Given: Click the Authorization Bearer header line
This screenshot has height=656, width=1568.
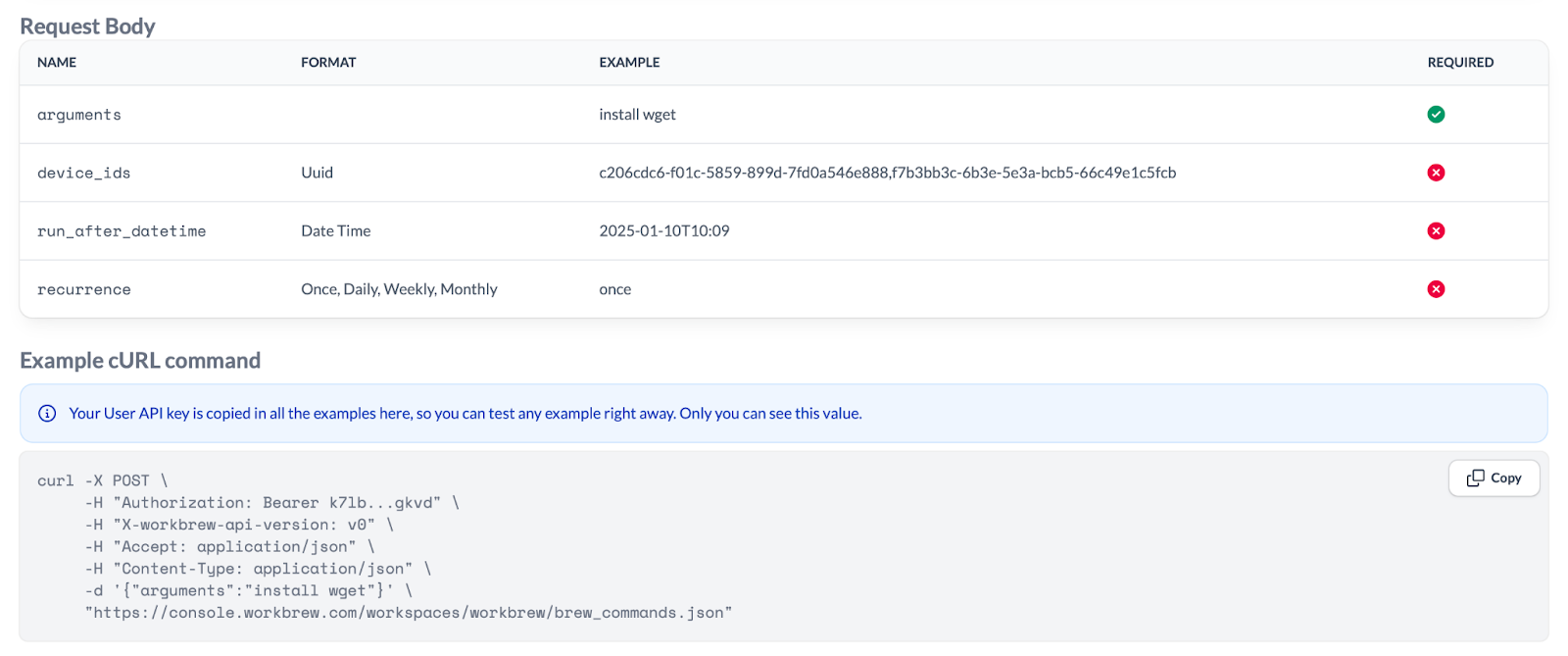Looking at the screenshot, I should 271,503.
